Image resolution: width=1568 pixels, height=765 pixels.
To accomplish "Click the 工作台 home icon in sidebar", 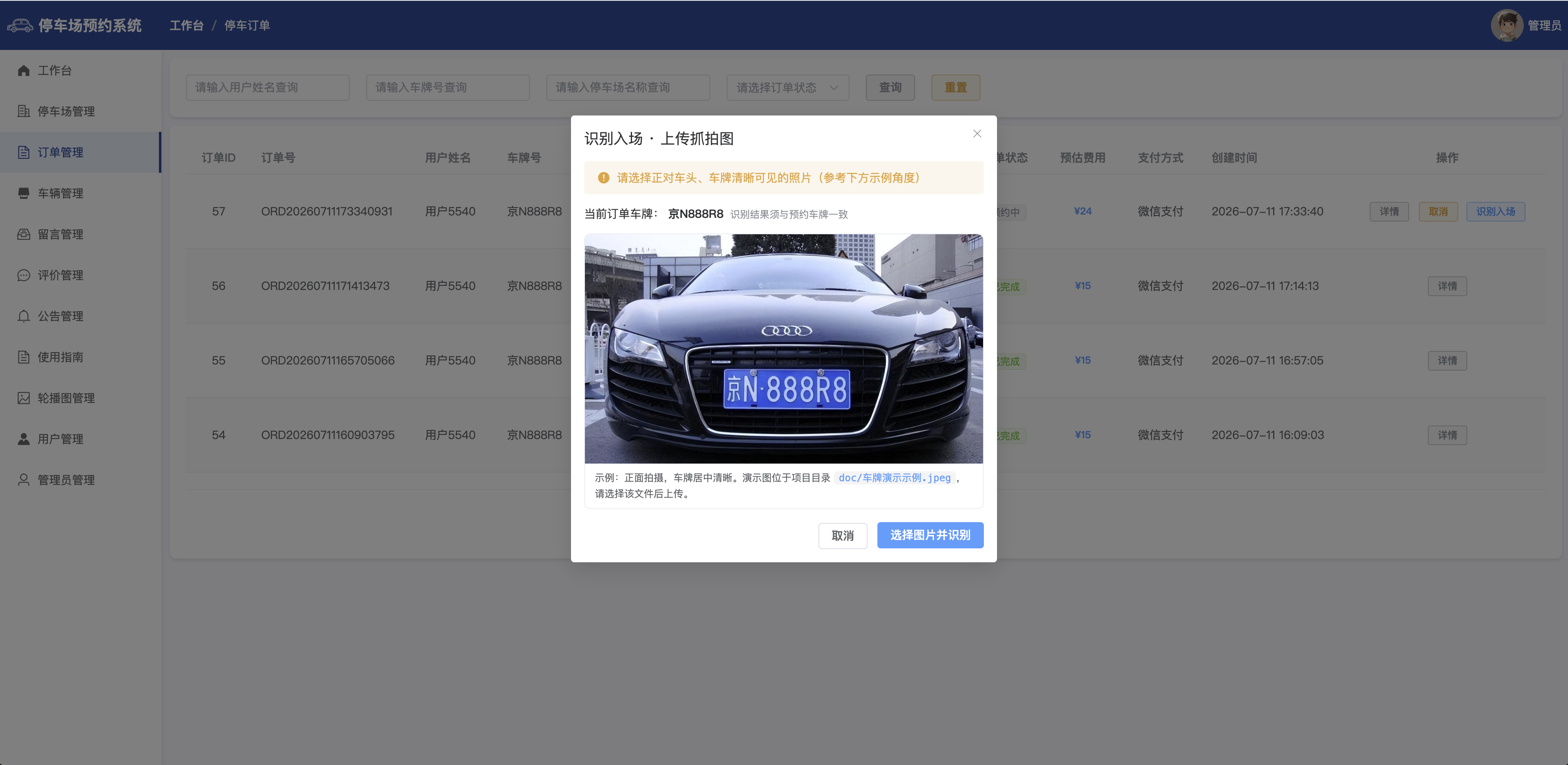I will 24,70.
